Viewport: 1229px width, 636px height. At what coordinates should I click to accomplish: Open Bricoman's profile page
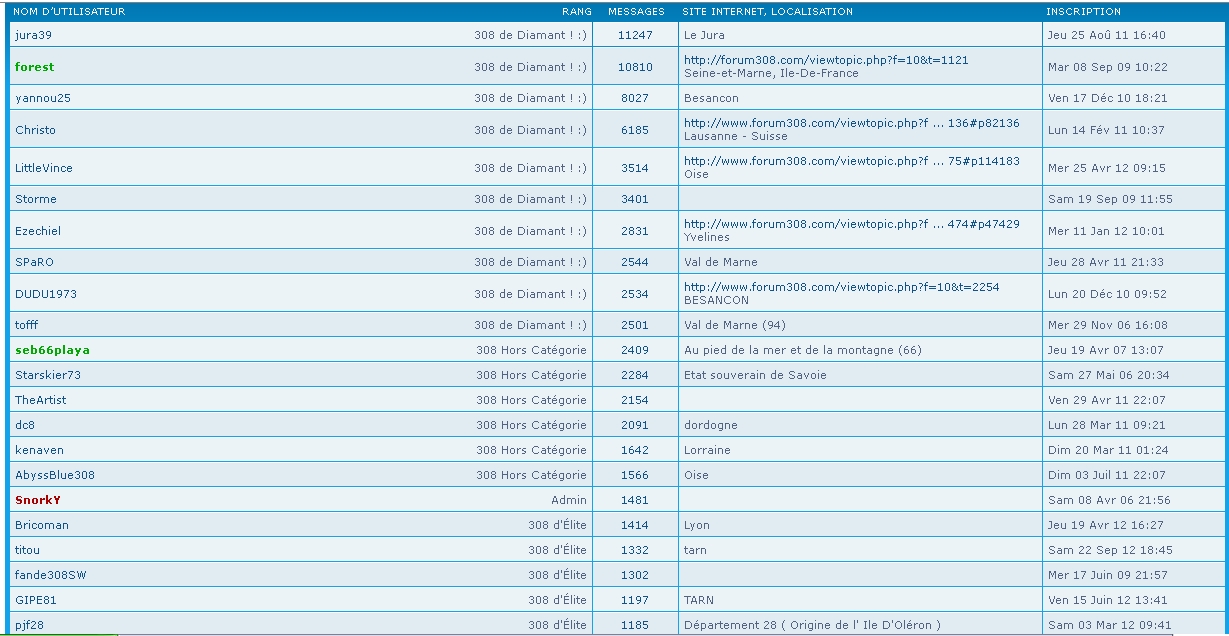(42, 525)
